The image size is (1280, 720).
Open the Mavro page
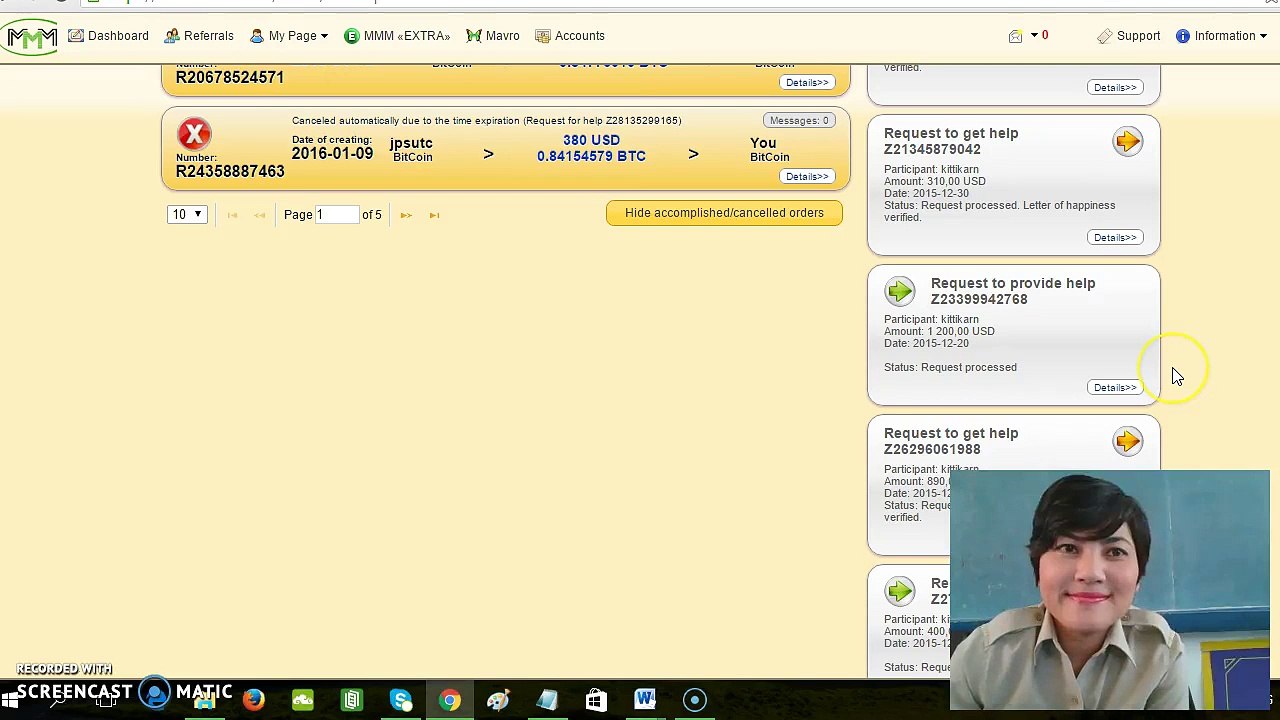(x=493, y=36)
